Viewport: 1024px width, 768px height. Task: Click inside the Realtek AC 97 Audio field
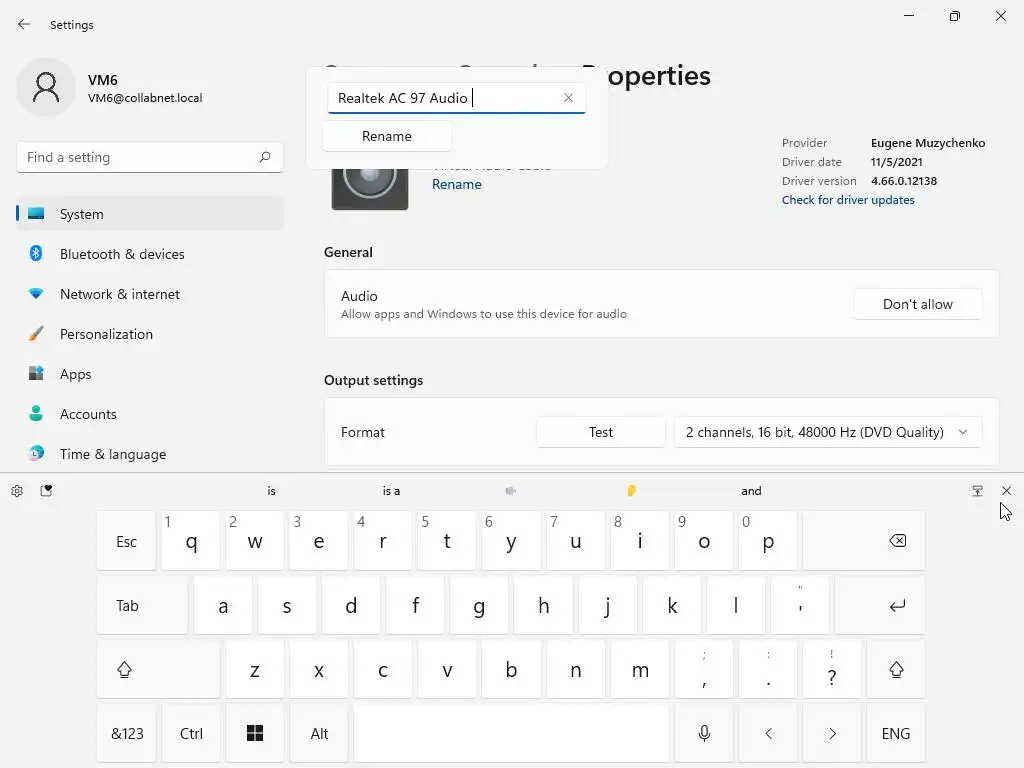pyautogui.click(x=456, y=98)
